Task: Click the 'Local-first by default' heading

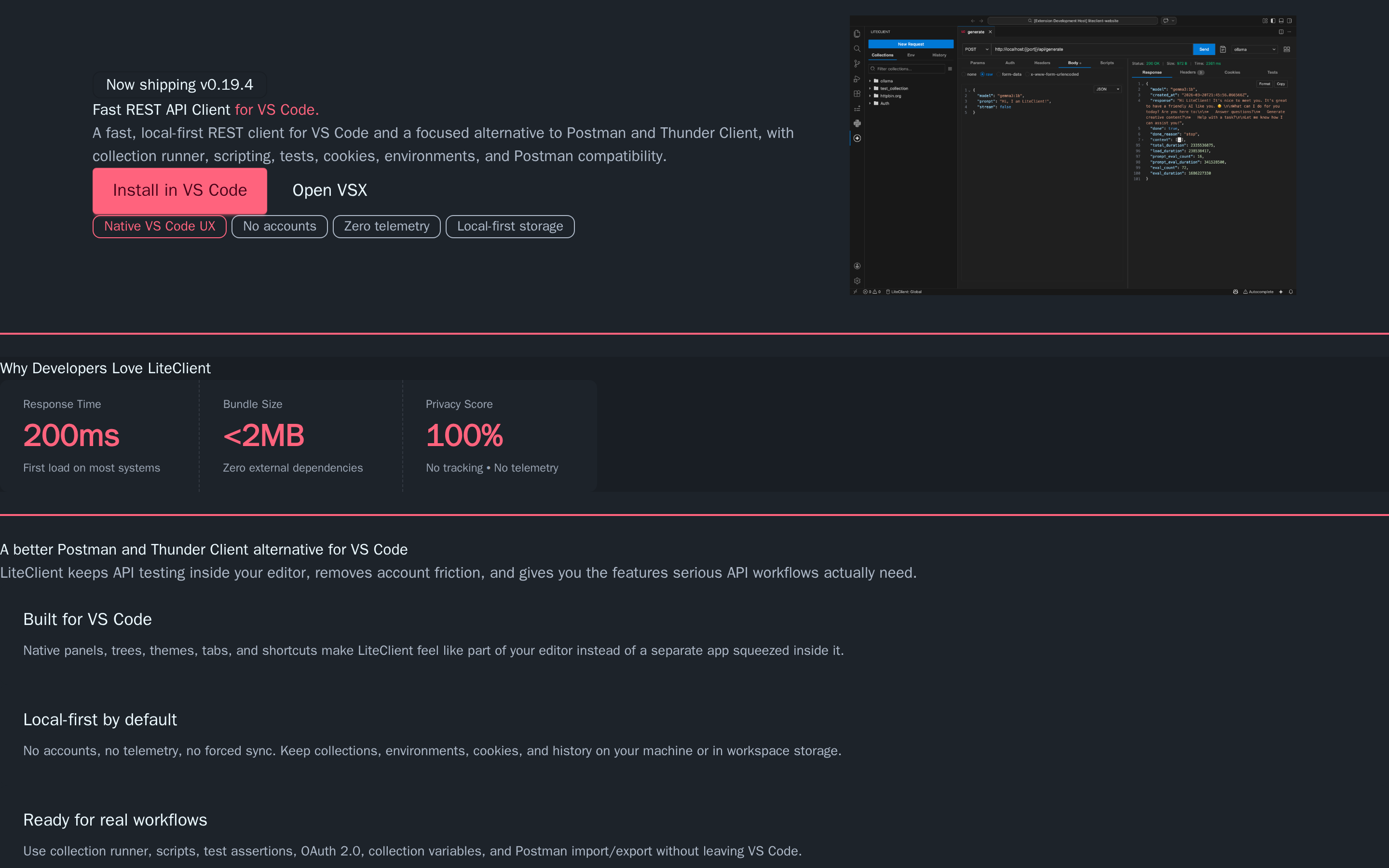Action: point(100,720)
